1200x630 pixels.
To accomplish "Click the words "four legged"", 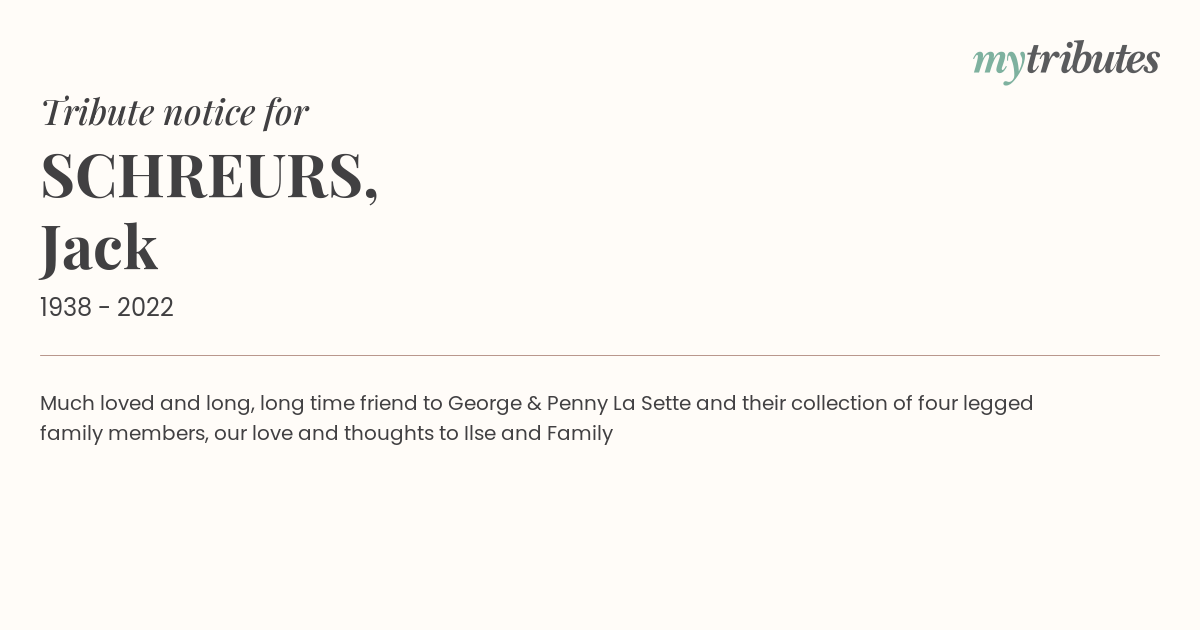I will pyautogui.click(x=975, y=404).
